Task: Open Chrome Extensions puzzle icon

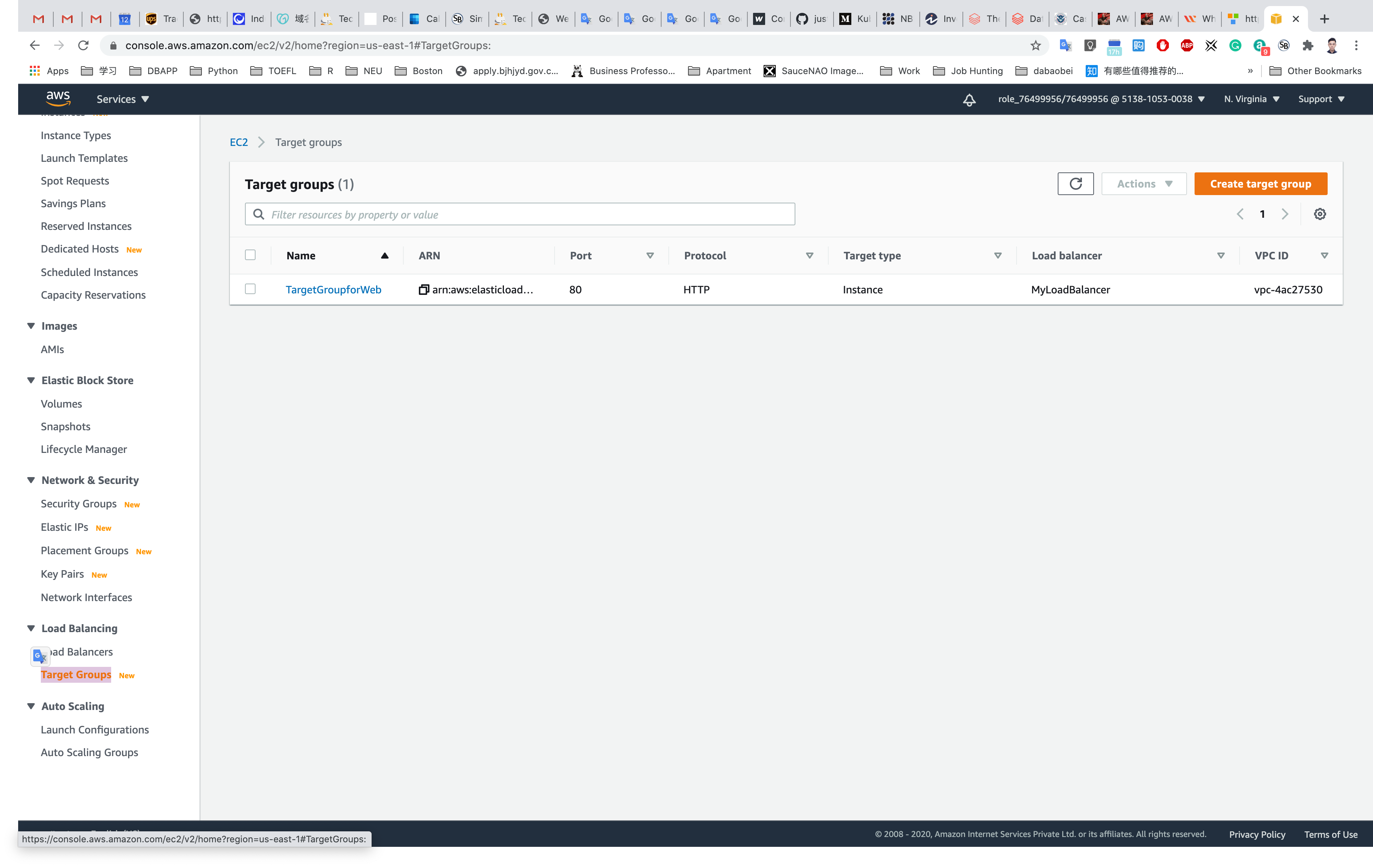Action: 1308,46
